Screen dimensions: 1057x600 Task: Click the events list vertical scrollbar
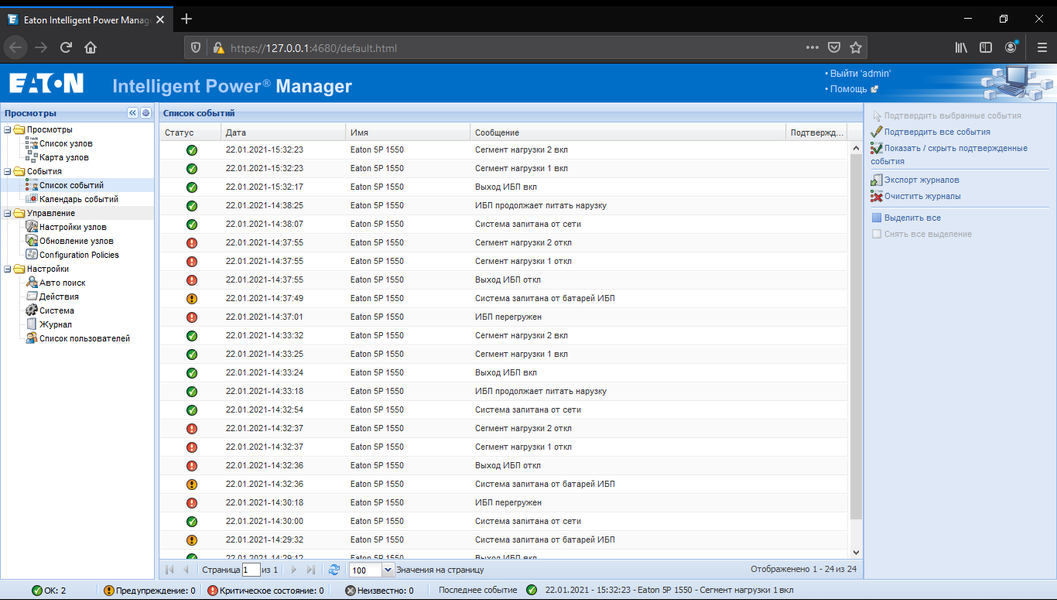856,336
